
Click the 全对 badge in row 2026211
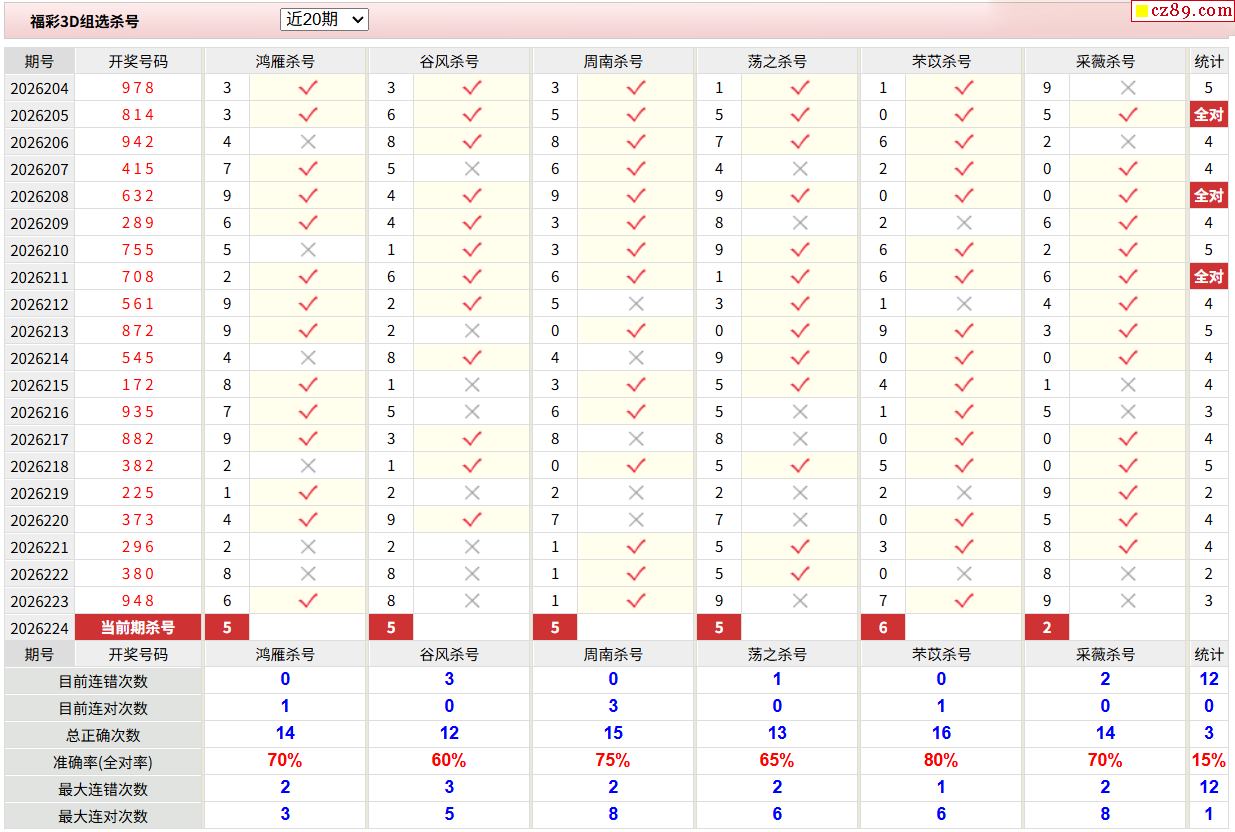[1209, 276]
